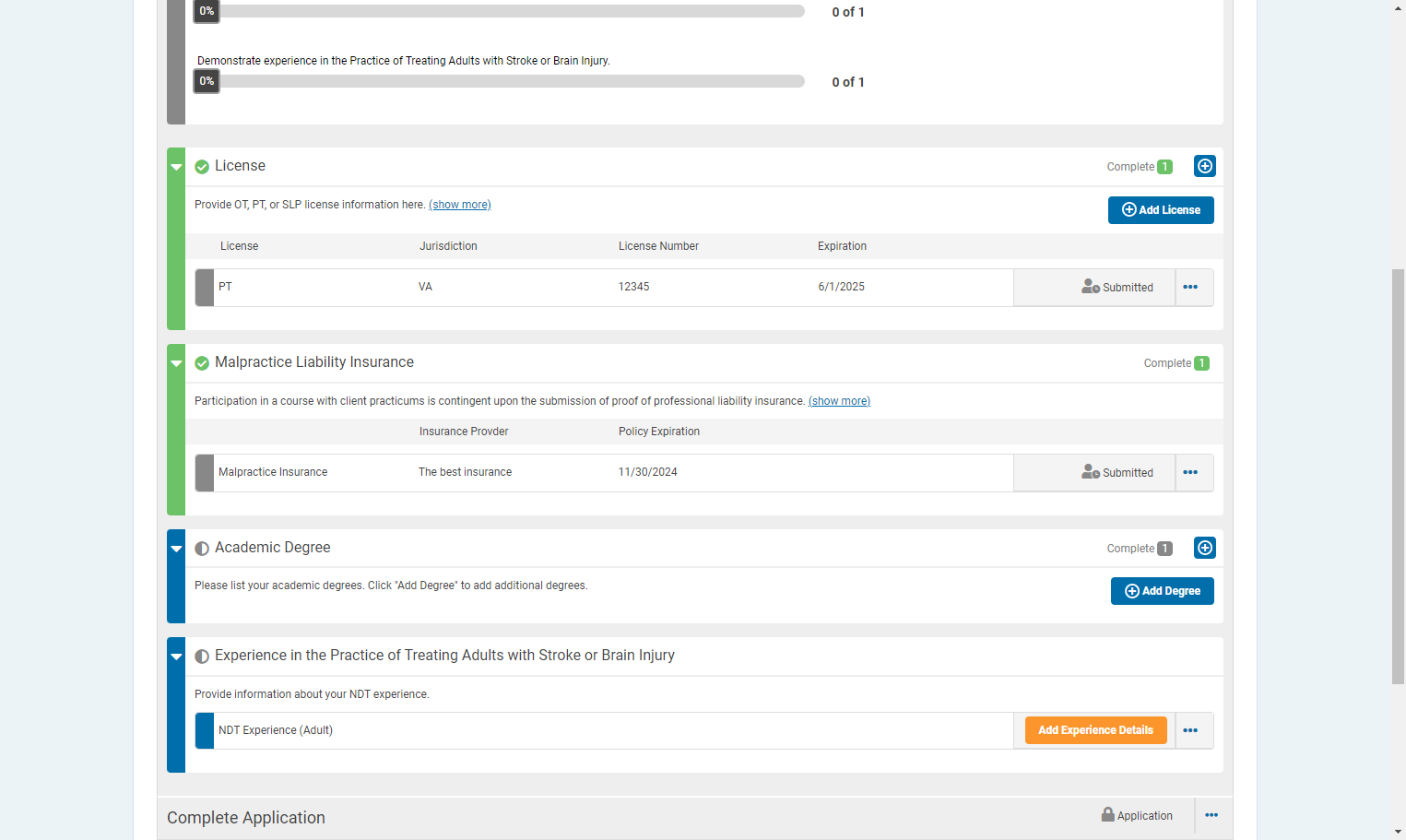Show more Malpractice insurance description
This screenshot has height=840, width=1406.
839,401
